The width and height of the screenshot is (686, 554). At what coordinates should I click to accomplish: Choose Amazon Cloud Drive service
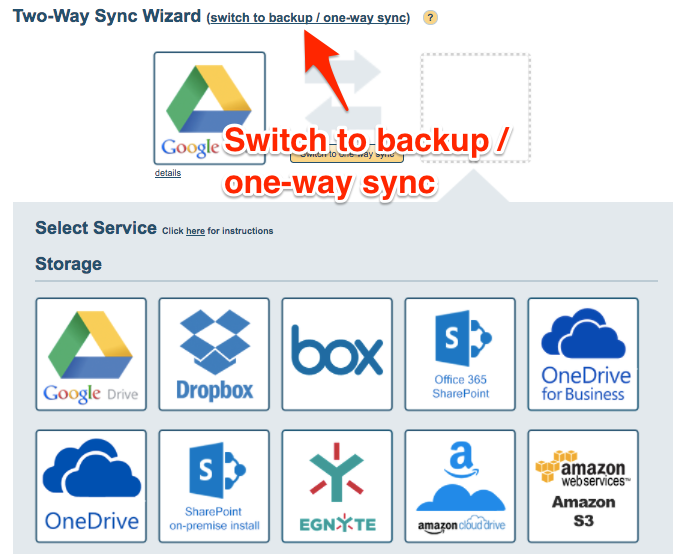(460, 486)
